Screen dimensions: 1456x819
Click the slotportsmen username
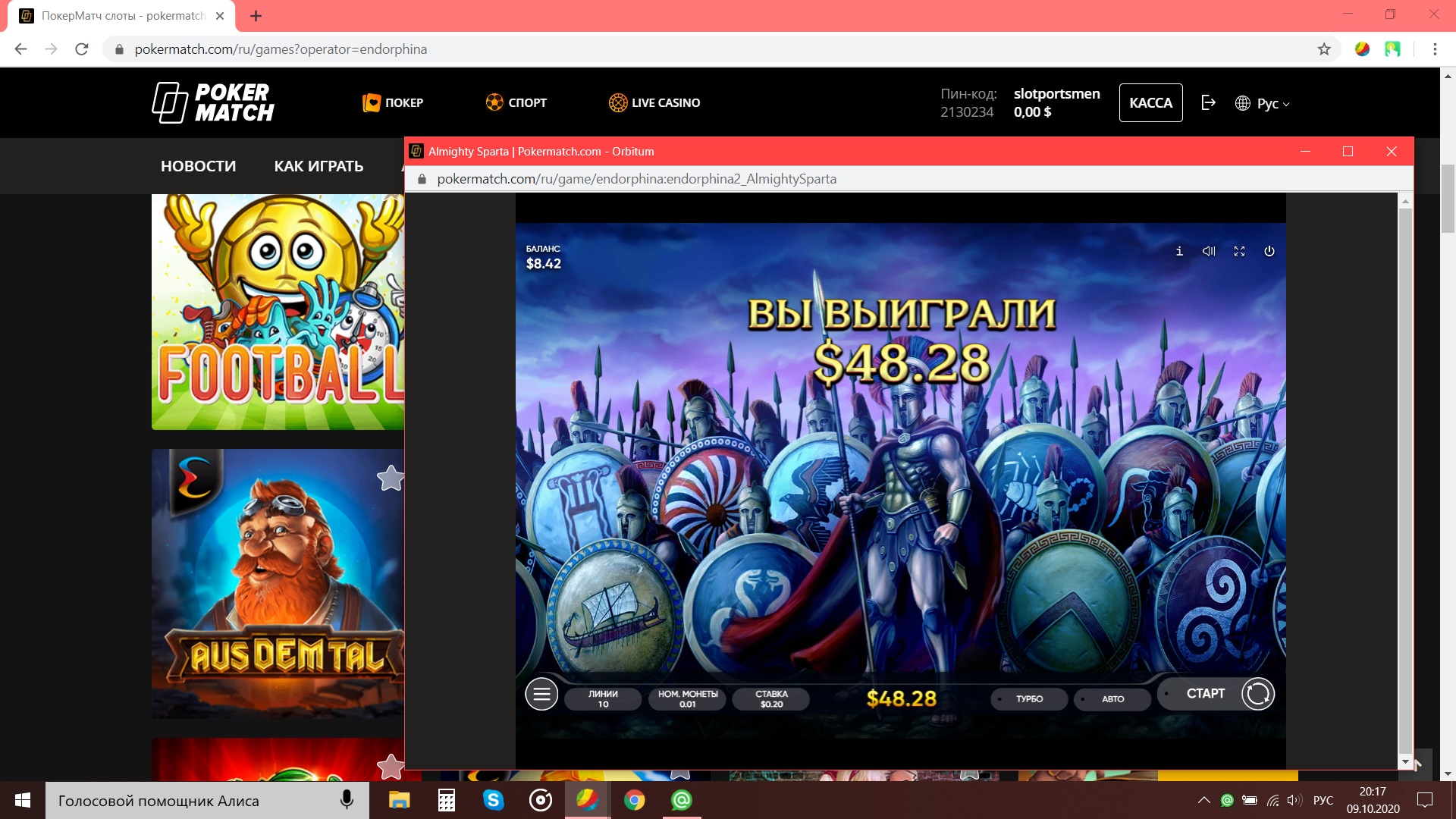(1056, 93)
